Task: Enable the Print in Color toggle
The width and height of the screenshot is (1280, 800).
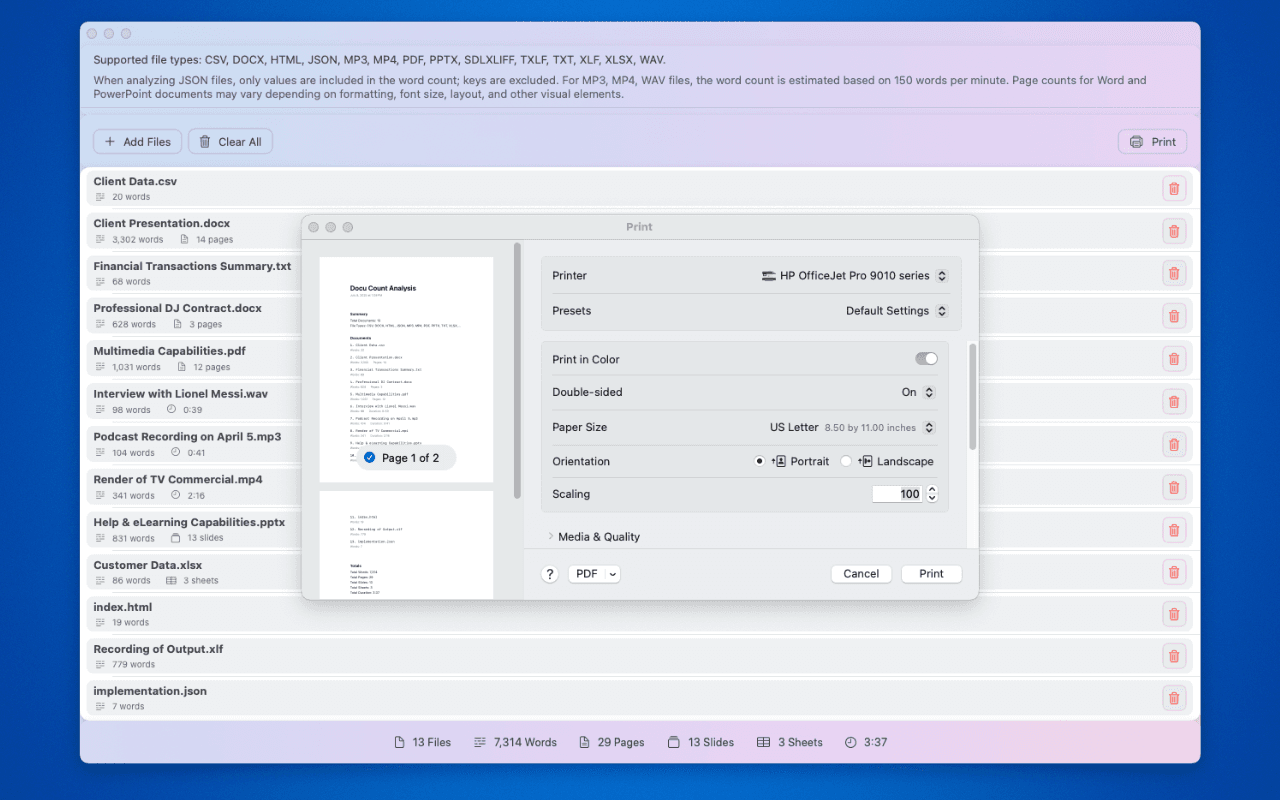Action: pos(925,358)
